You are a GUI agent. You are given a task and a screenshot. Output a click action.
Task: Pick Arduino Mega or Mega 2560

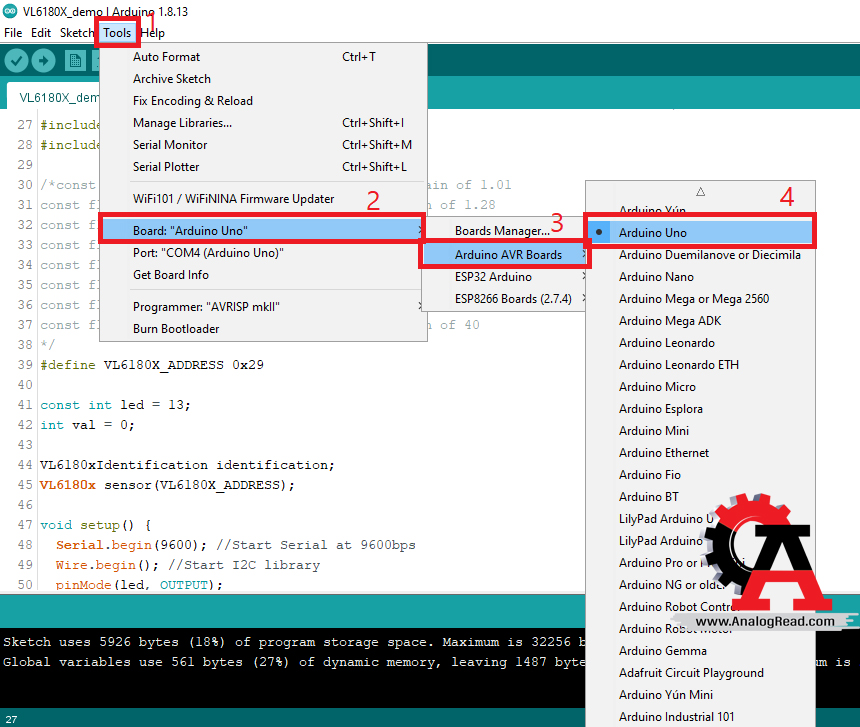(x=700, y=299)
